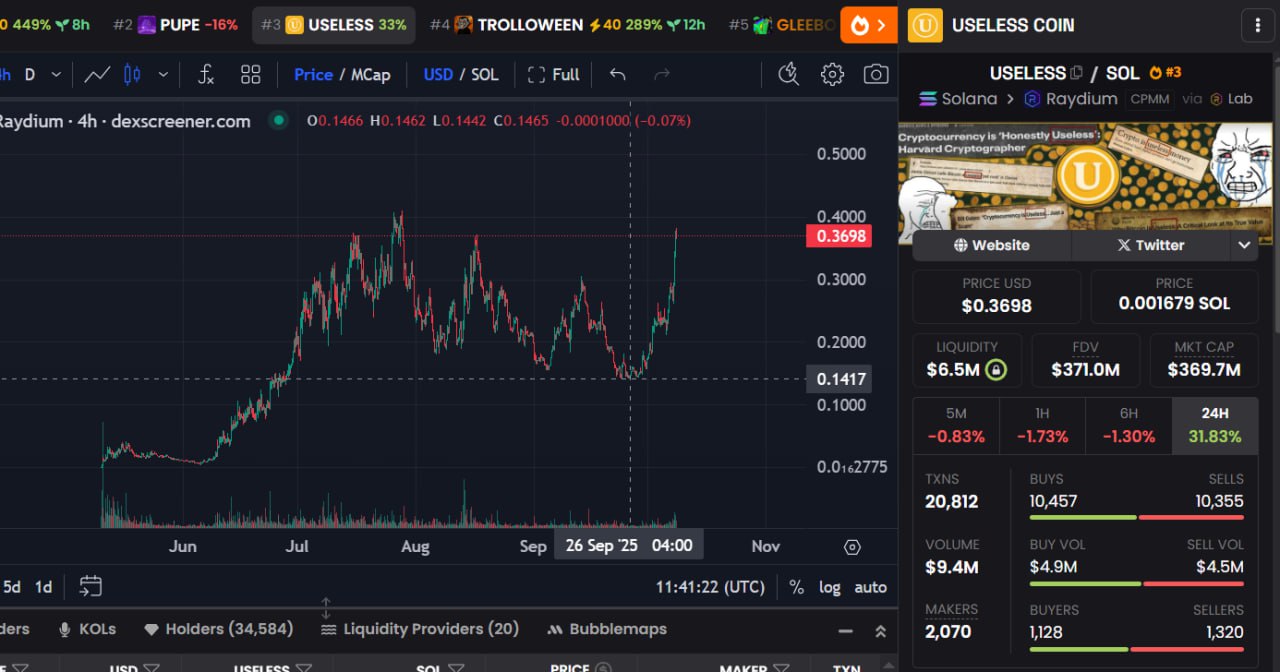
Task: Switch to the Bubblemaps tab
Action: click(x=607, y=629)
